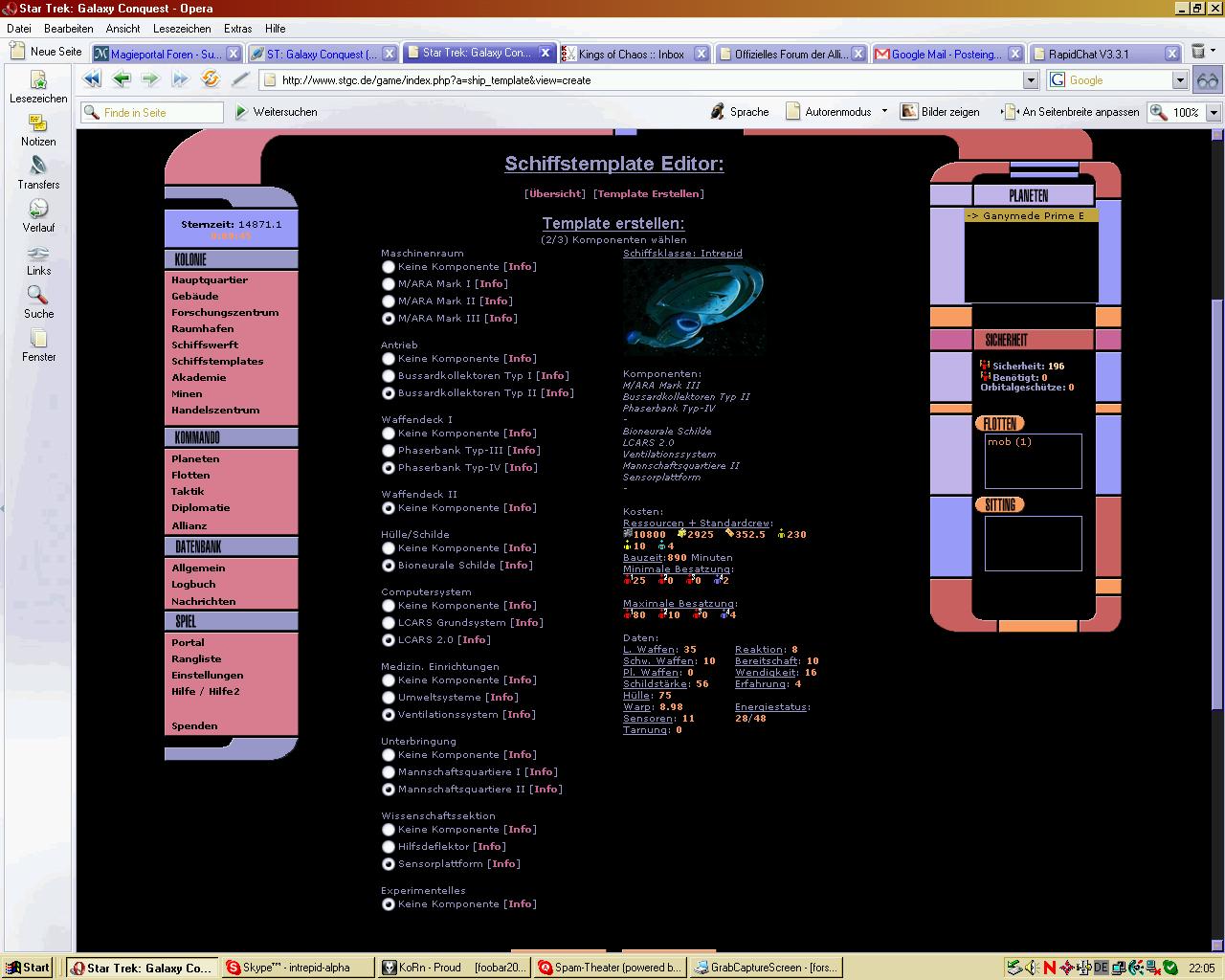Select Phaserbank Typ-III radio button
Screen dimensions: 1225x980
pyautogui.click(x=389, y=451)
